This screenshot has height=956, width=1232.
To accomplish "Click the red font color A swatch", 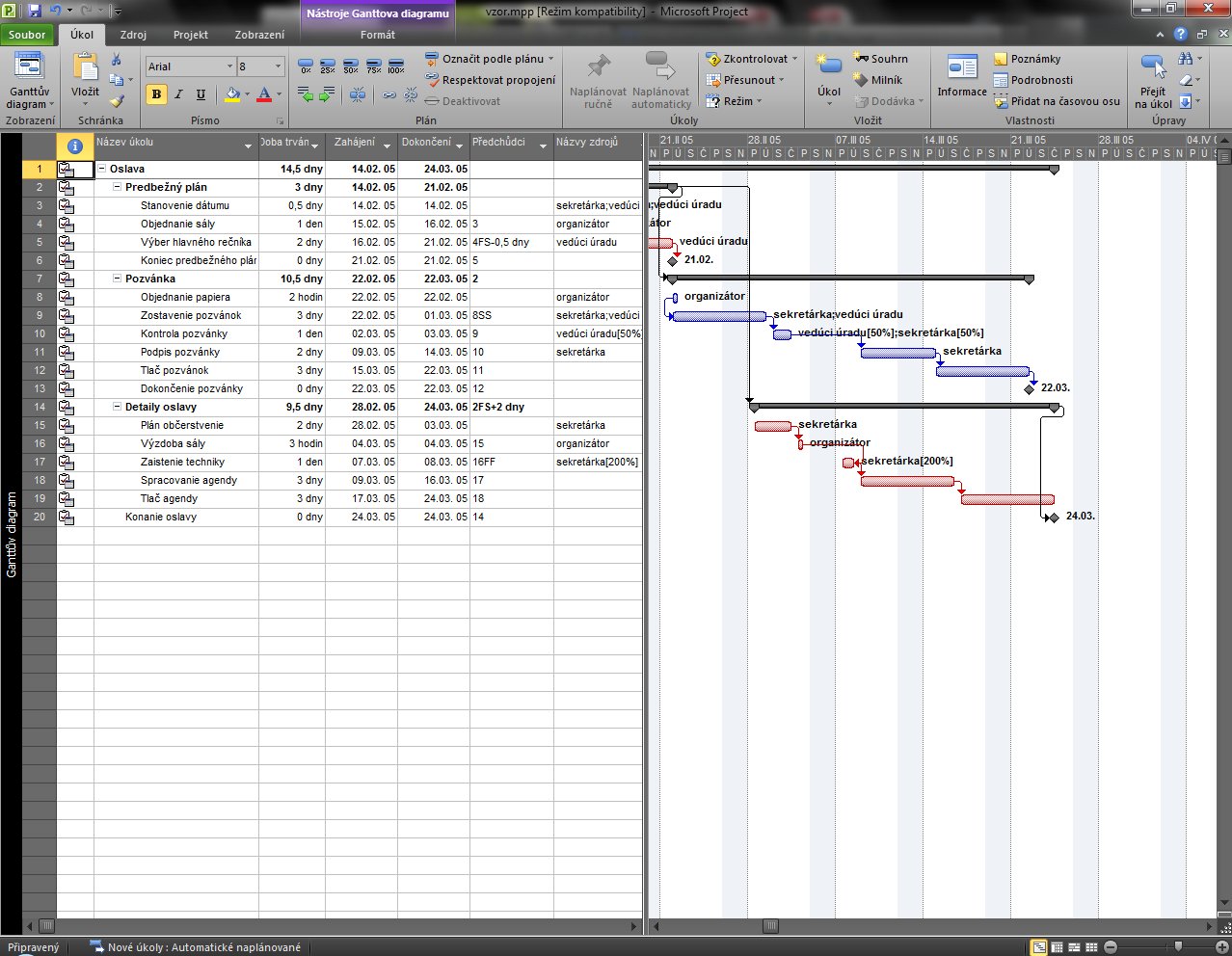I will [264, 94].
